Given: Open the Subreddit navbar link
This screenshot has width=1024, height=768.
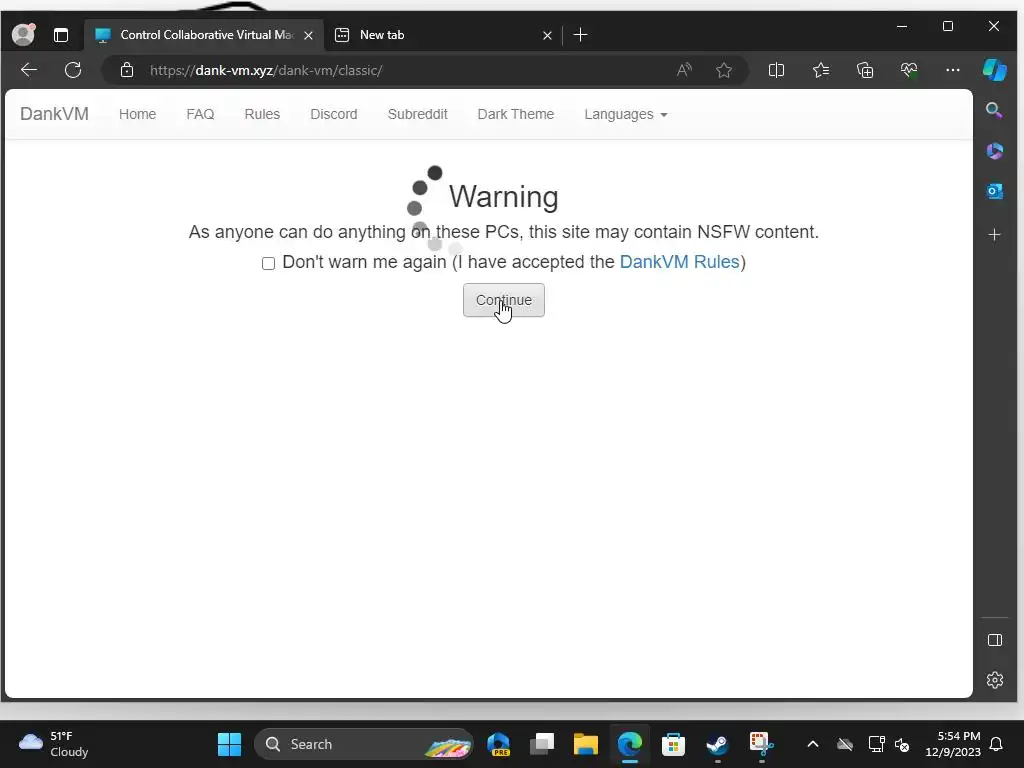Looking at the screenshot, I should (417, 114).
